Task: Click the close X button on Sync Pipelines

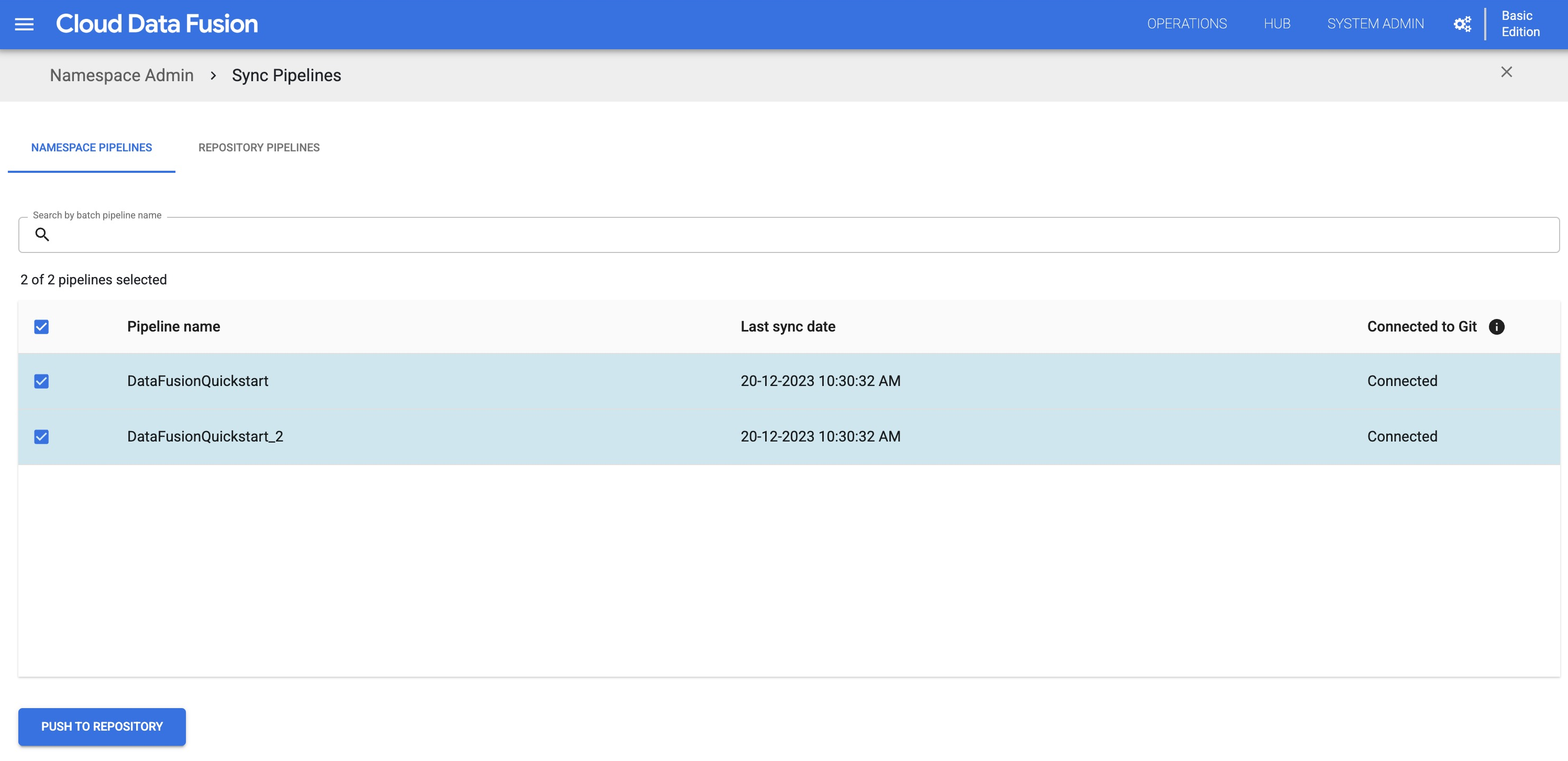Action: (x=1506, y=72)
